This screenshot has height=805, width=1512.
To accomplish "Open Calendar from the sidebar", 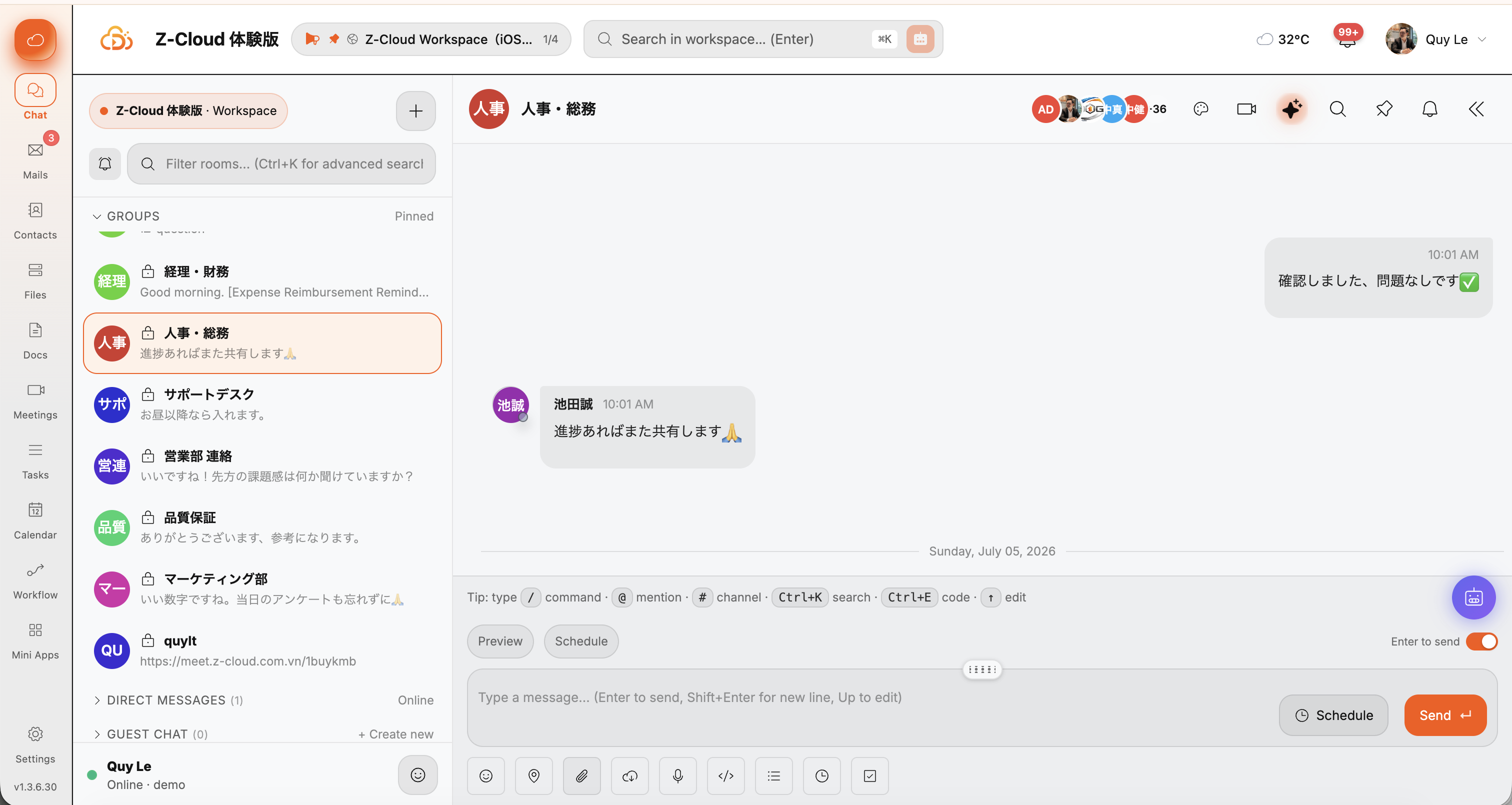I will point(35,519).
